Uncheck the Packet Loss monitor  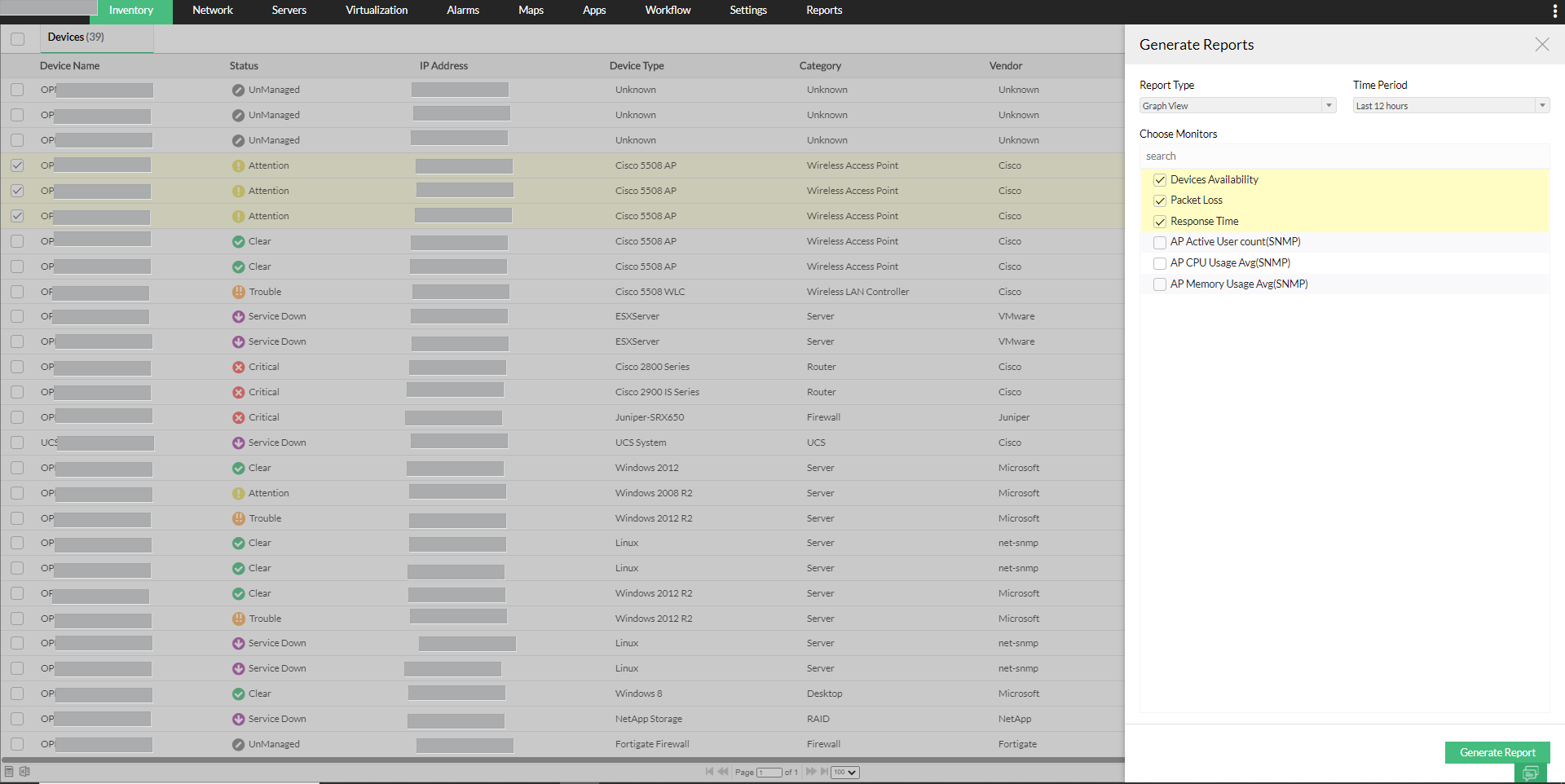coord(1160,200)
